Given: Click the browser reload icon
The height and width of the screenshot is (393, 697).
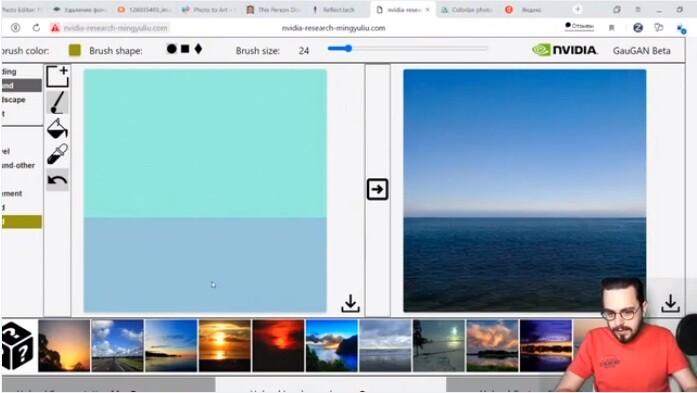Looking at the screenshot, I should [x=36, y=28].
